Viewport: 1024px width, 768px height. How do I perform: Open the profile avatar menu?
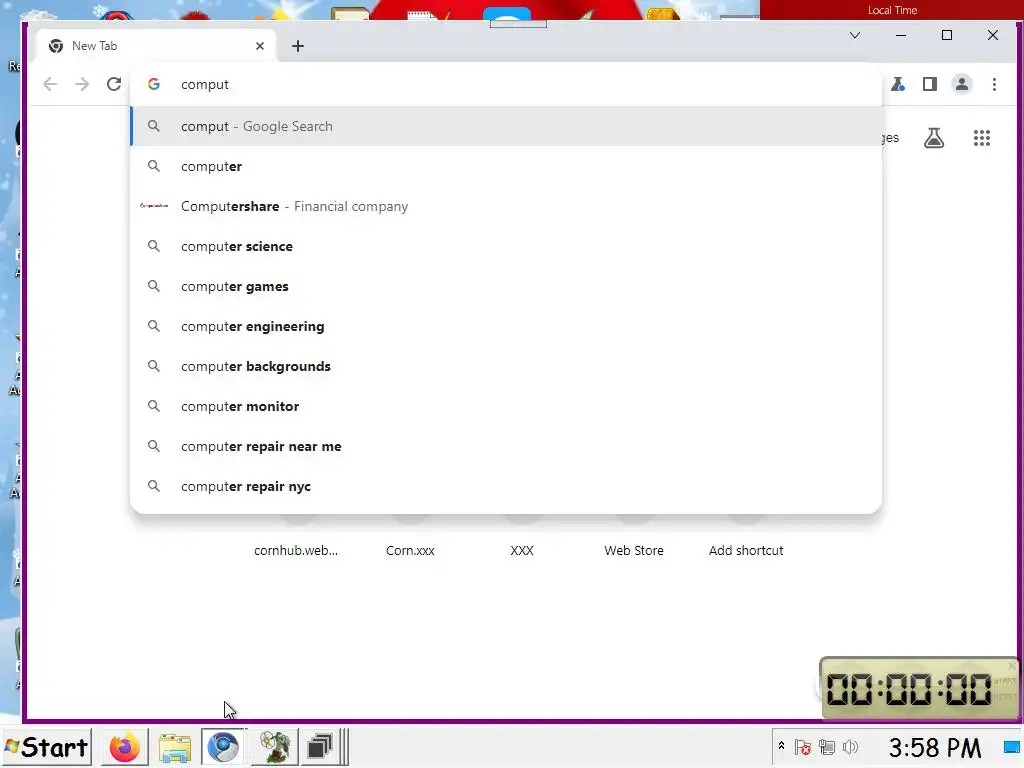[x=962, y=84]
